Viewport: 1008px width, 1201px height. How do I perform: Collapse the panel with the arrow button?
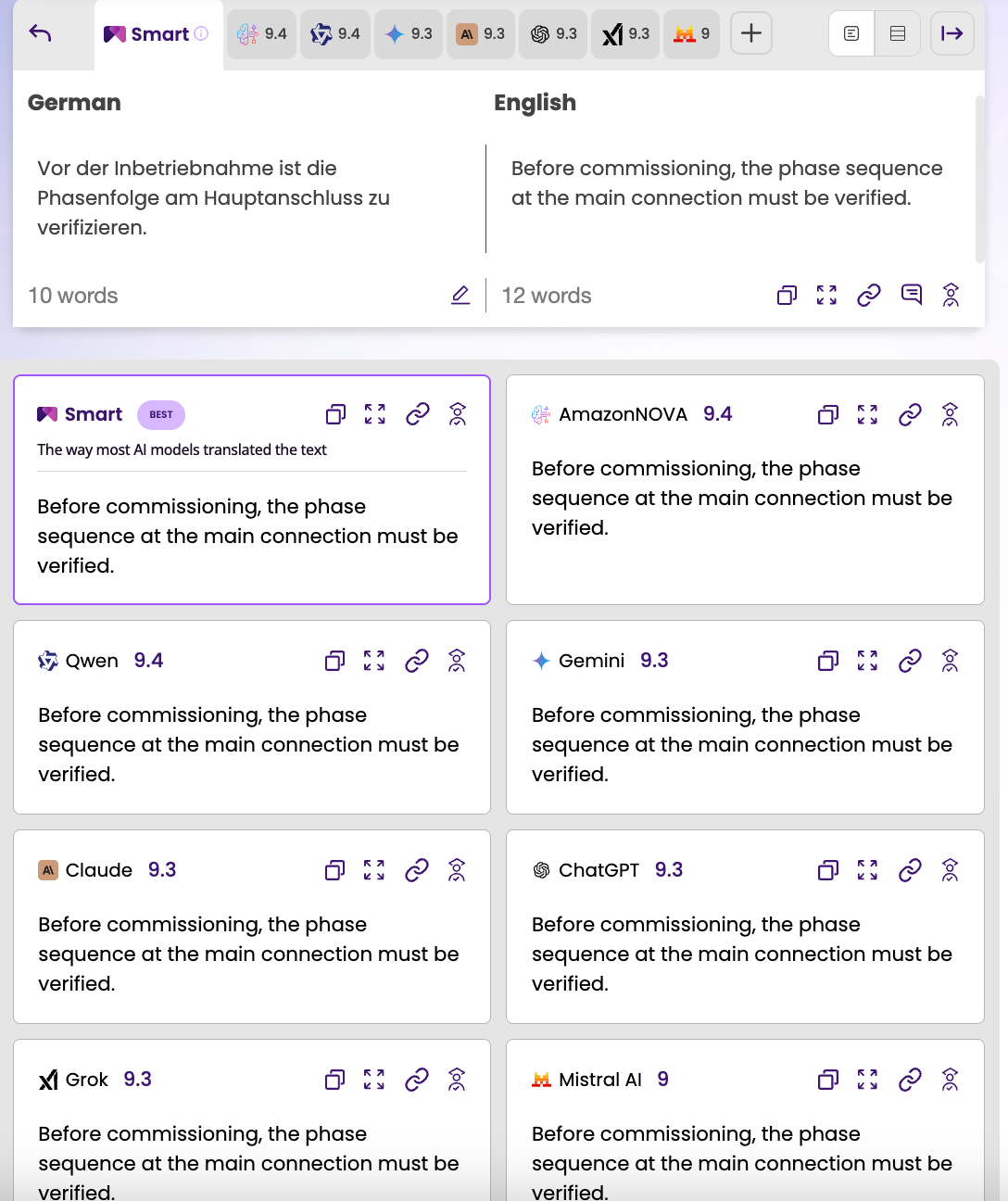click(952, 34)
